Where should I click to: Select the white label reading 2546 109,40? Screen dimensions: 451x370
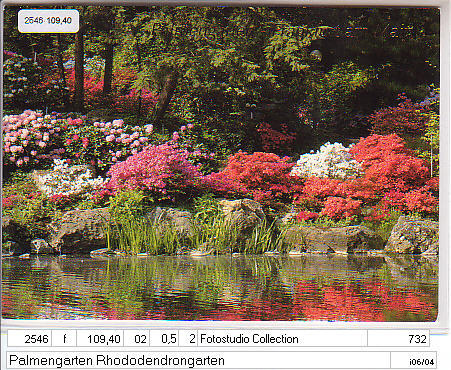coord(48,21)
